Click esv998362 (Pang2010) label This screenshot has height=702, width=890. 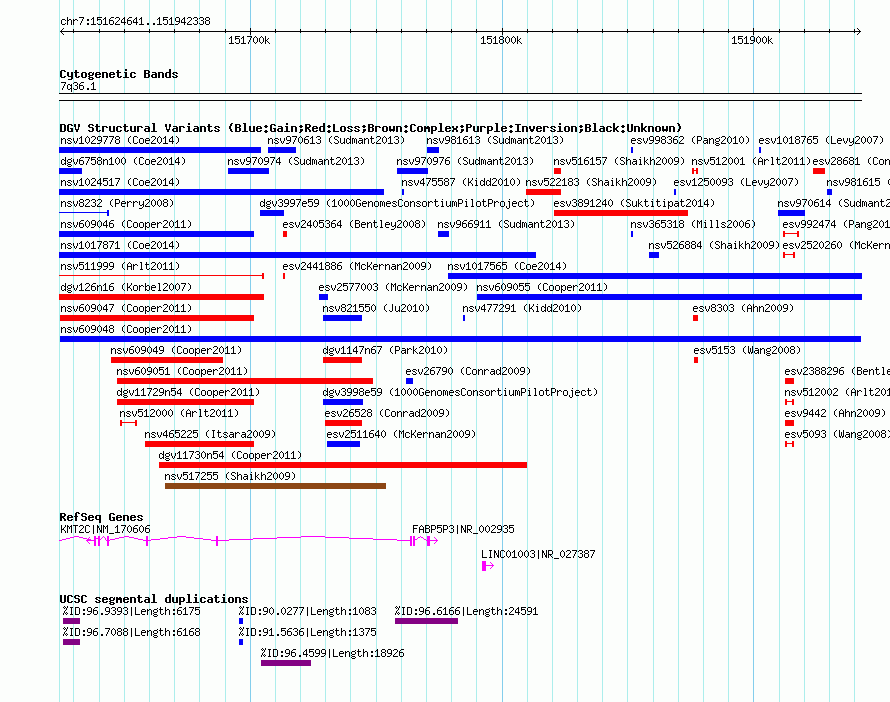pos(690,140)
